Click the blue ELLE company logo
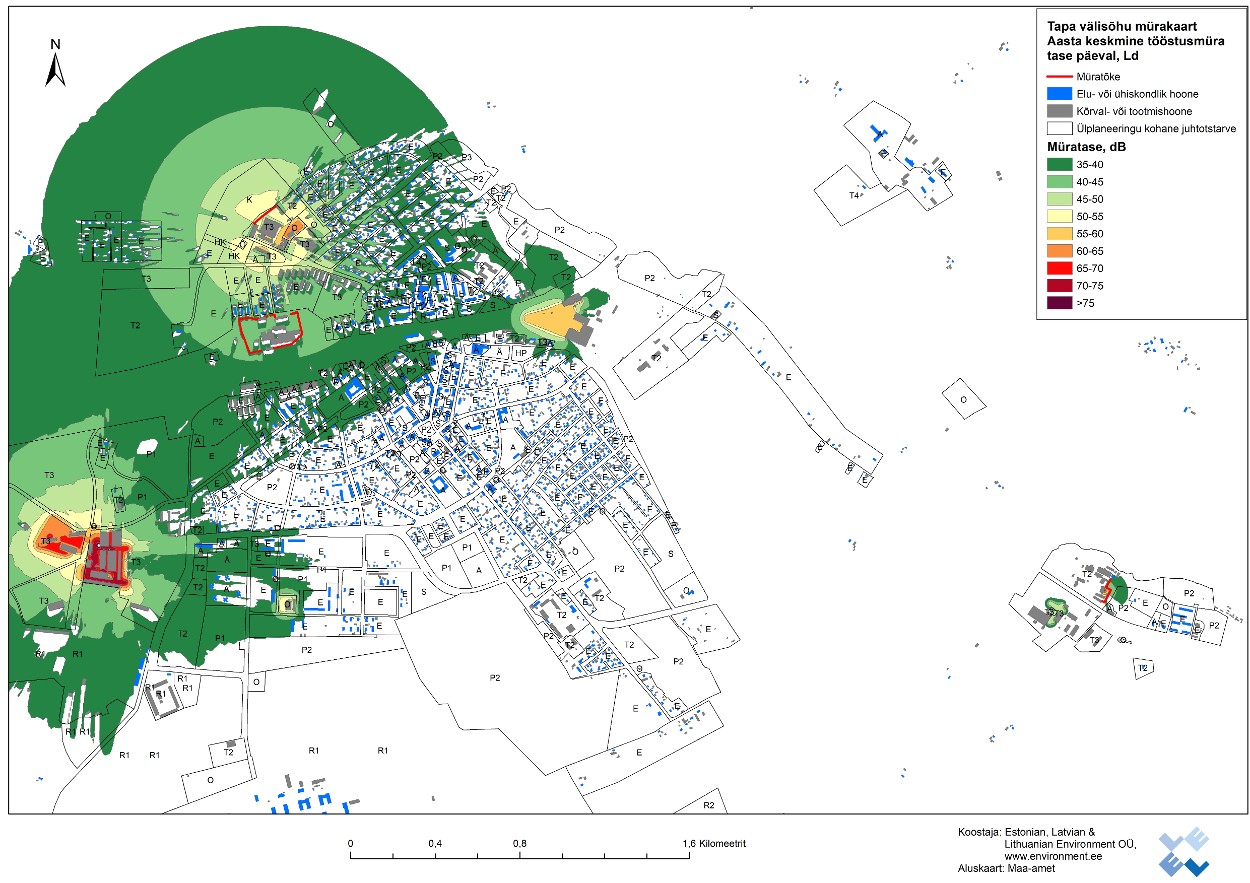 1185,852
